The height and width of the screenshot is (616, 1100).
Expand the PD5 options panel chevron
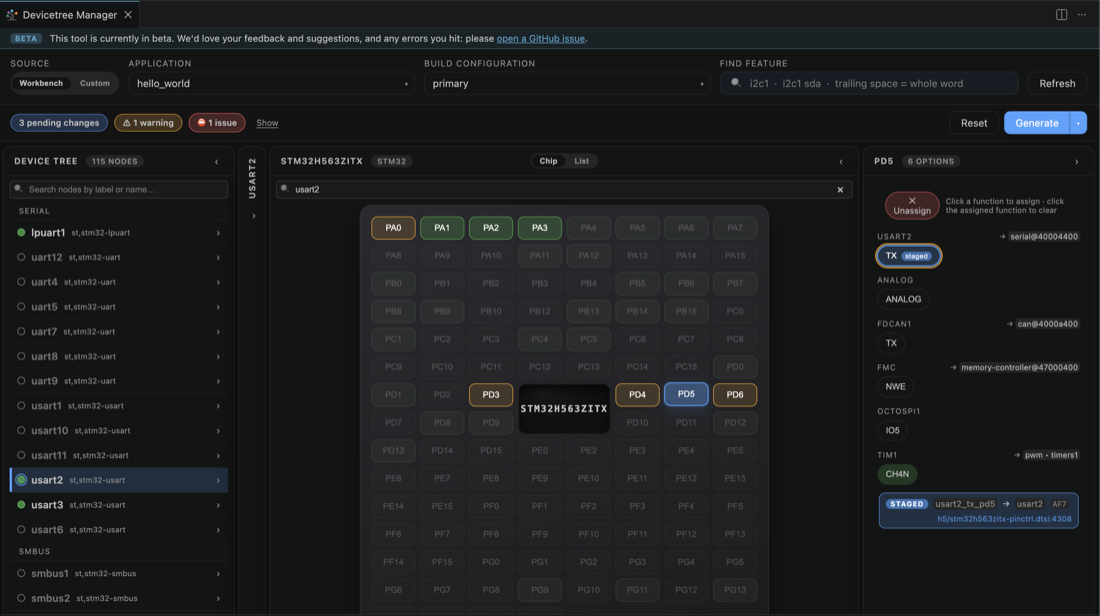pos(1077,162)
